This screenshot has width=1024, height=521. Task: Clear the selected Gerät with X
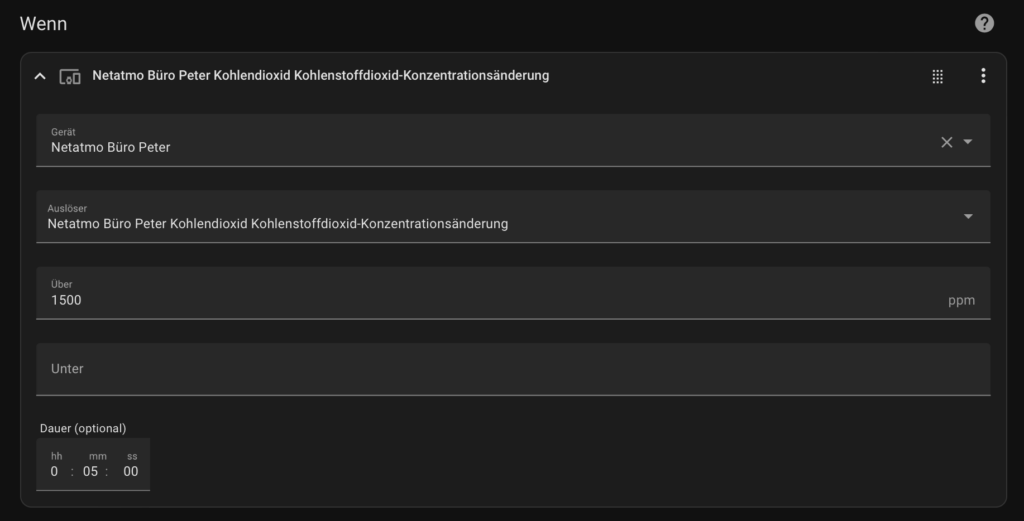point(946,142)
